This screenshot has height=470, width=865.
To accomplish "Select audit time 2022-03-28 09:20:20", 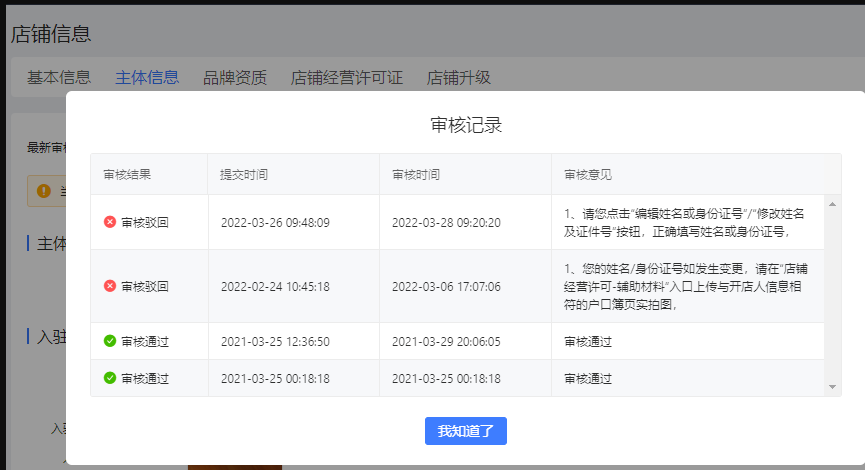I will pyautogui.click(x=446, y=222).
